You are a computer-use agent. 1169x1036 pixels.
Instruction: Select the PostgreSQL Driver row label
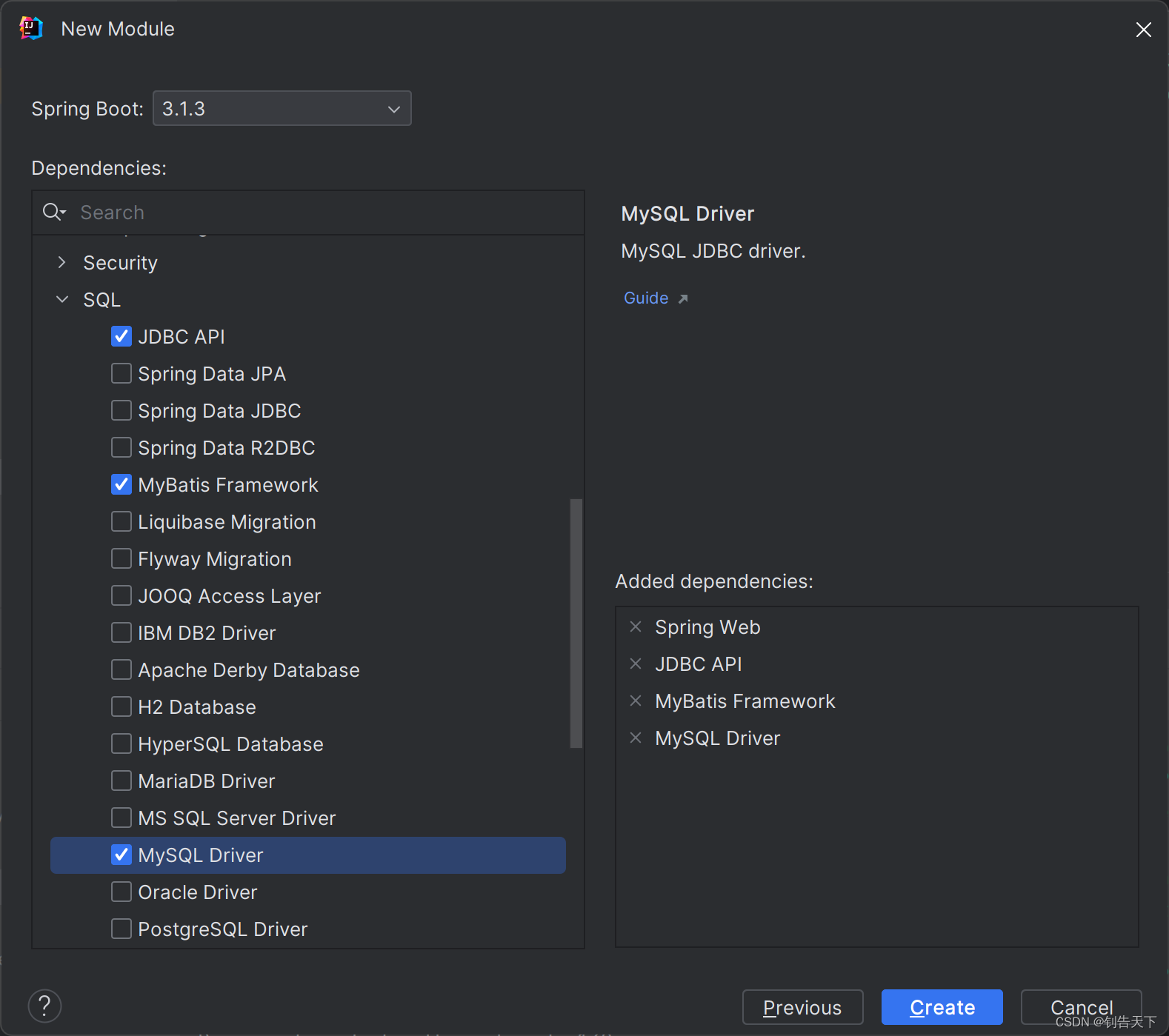[x=222, y=929]
